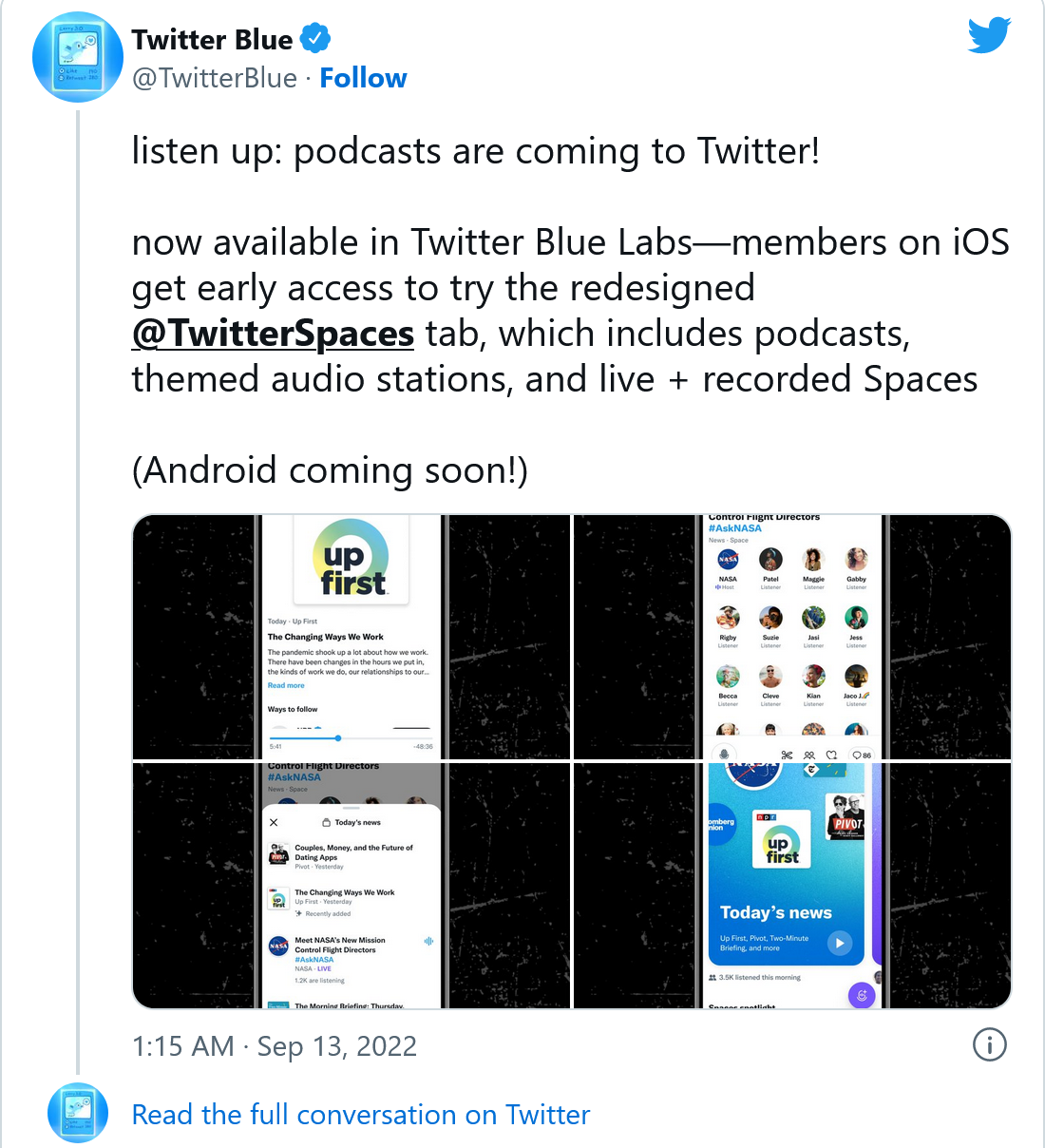The height and width of the screenshot is (1148, 1045).
Task: Open Read the full conversation on Twitter
Action: point(361,1114)
